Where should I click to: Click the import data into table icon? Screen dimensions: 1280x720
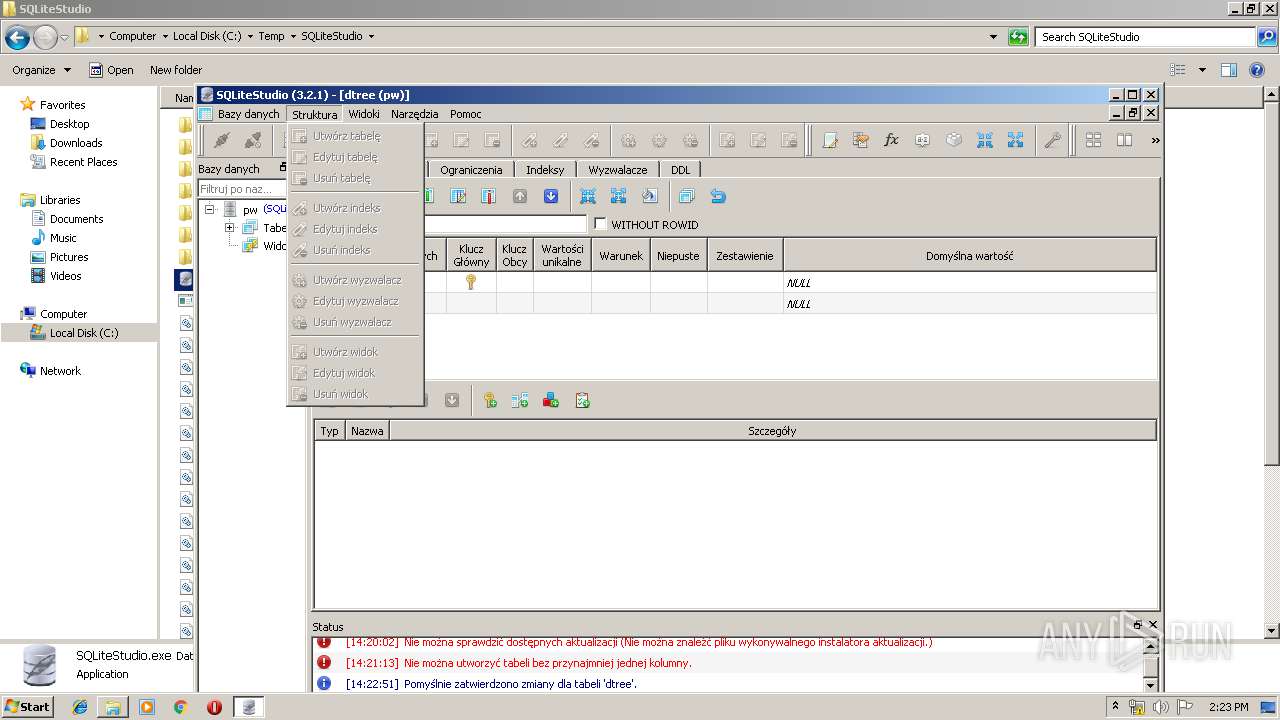[588, 197]
